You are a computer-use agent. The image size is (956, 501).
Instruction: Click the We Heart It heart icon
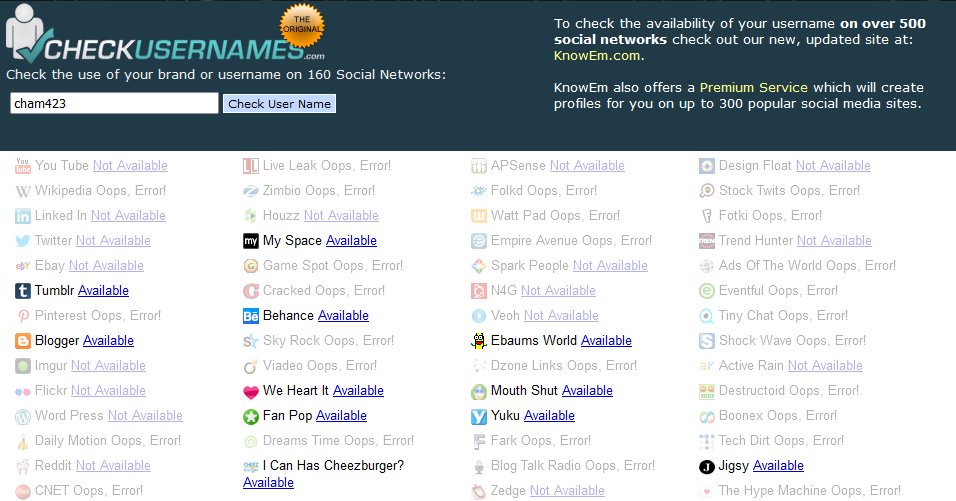[251, 391]
